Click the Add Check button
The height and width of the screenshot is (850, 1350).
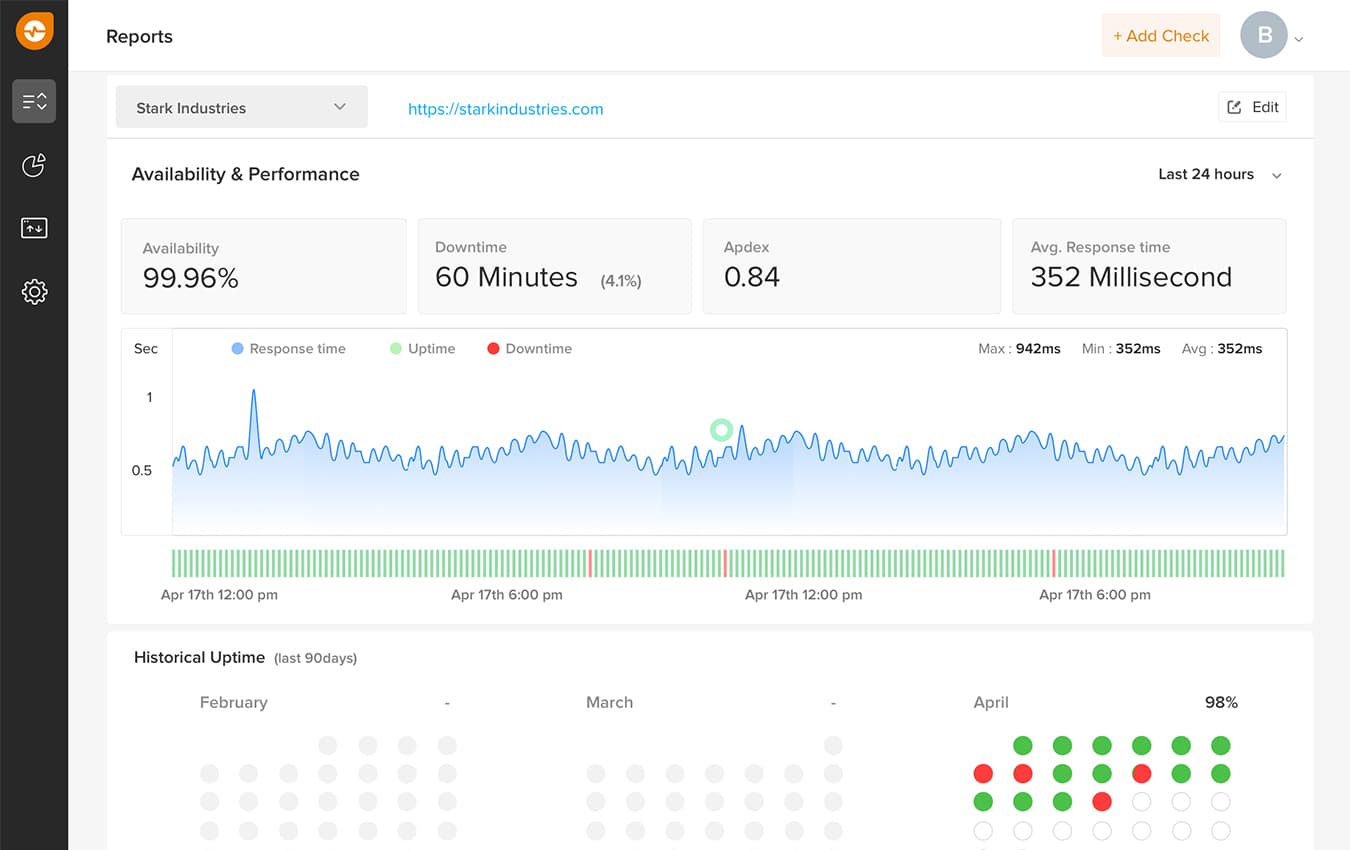1160,35
